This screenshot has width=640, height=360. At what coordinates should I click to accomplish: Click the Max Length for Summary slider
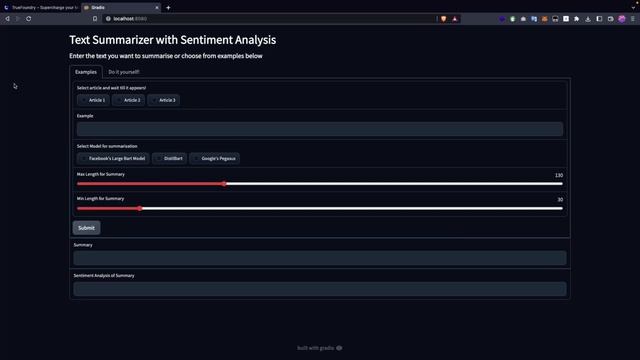[x=320, y=184]
